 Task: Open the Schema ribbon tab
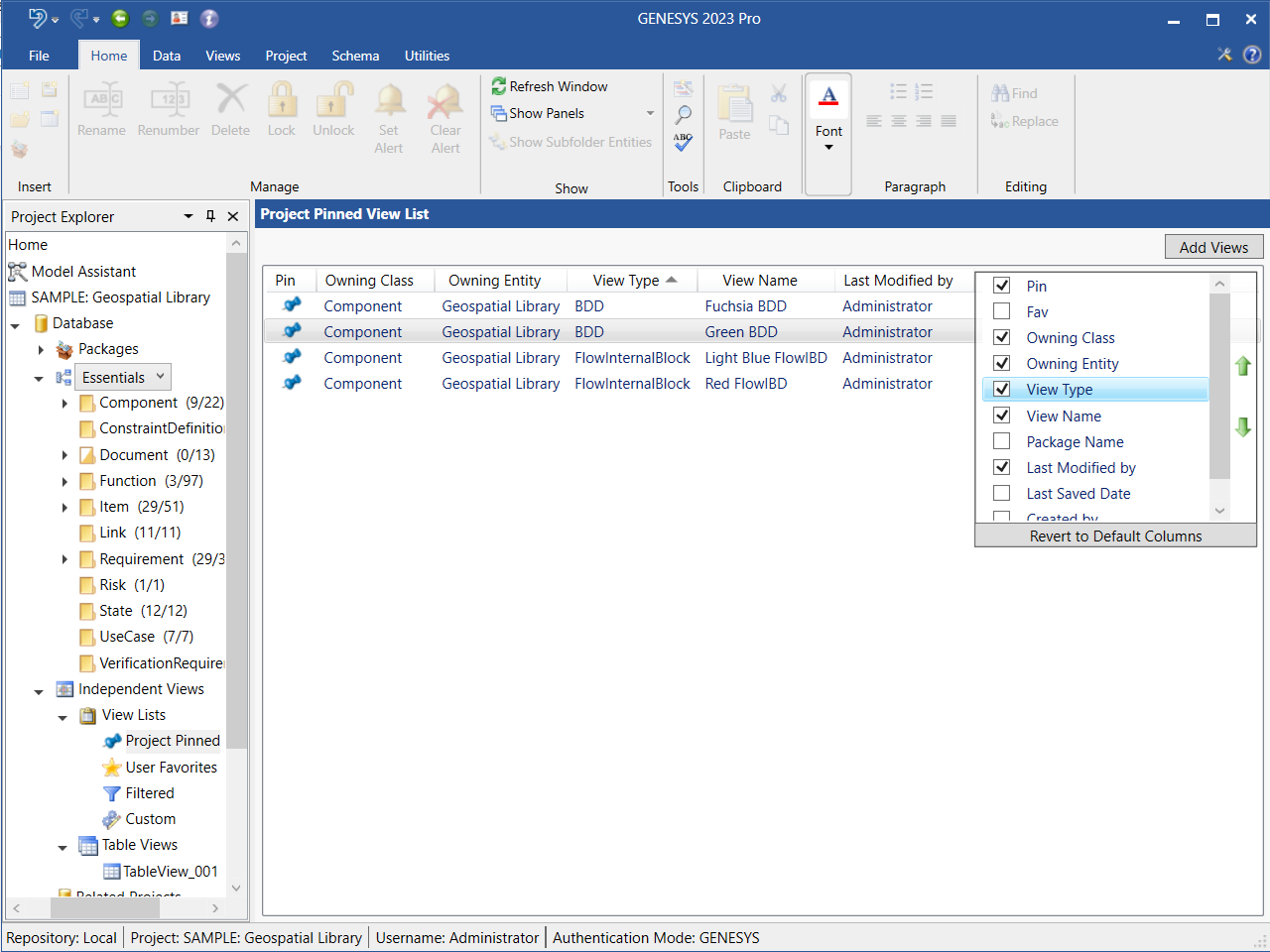355,56
